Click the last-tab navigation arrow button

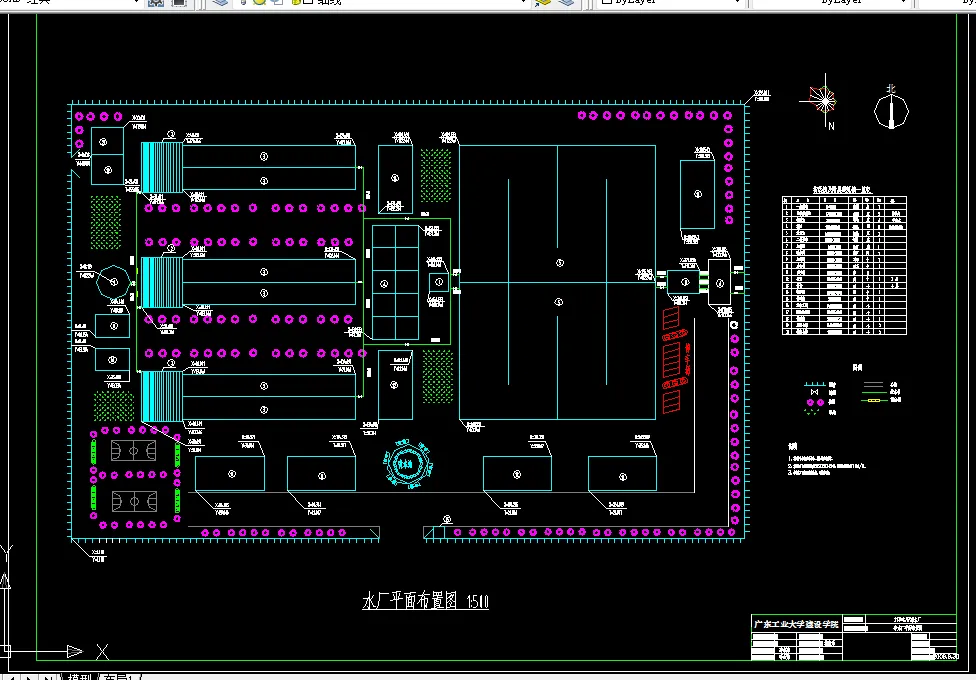click(x=47, y=677)
